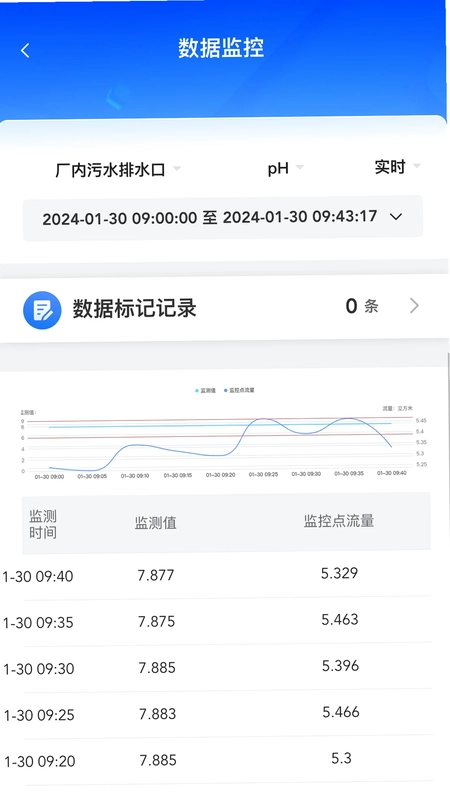Select the 1-30 09:30 time cell
Image resolution: width=450 pixels, height=800 pixels.
pyautogui.click(x=39, y=669)
